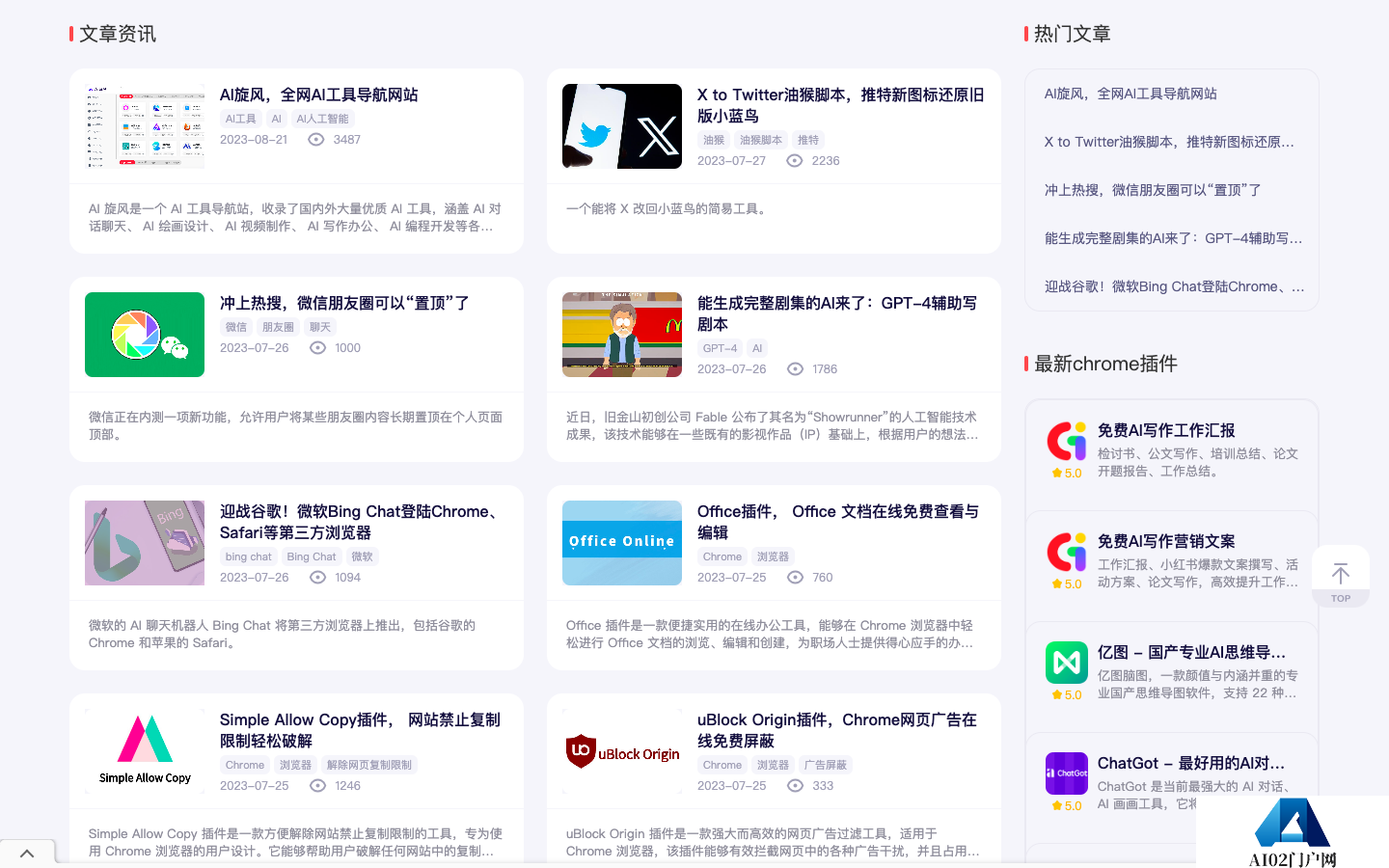1389x868 pixels.
Task: Click the eye icon beside 760 views
Action: [795, 578]
